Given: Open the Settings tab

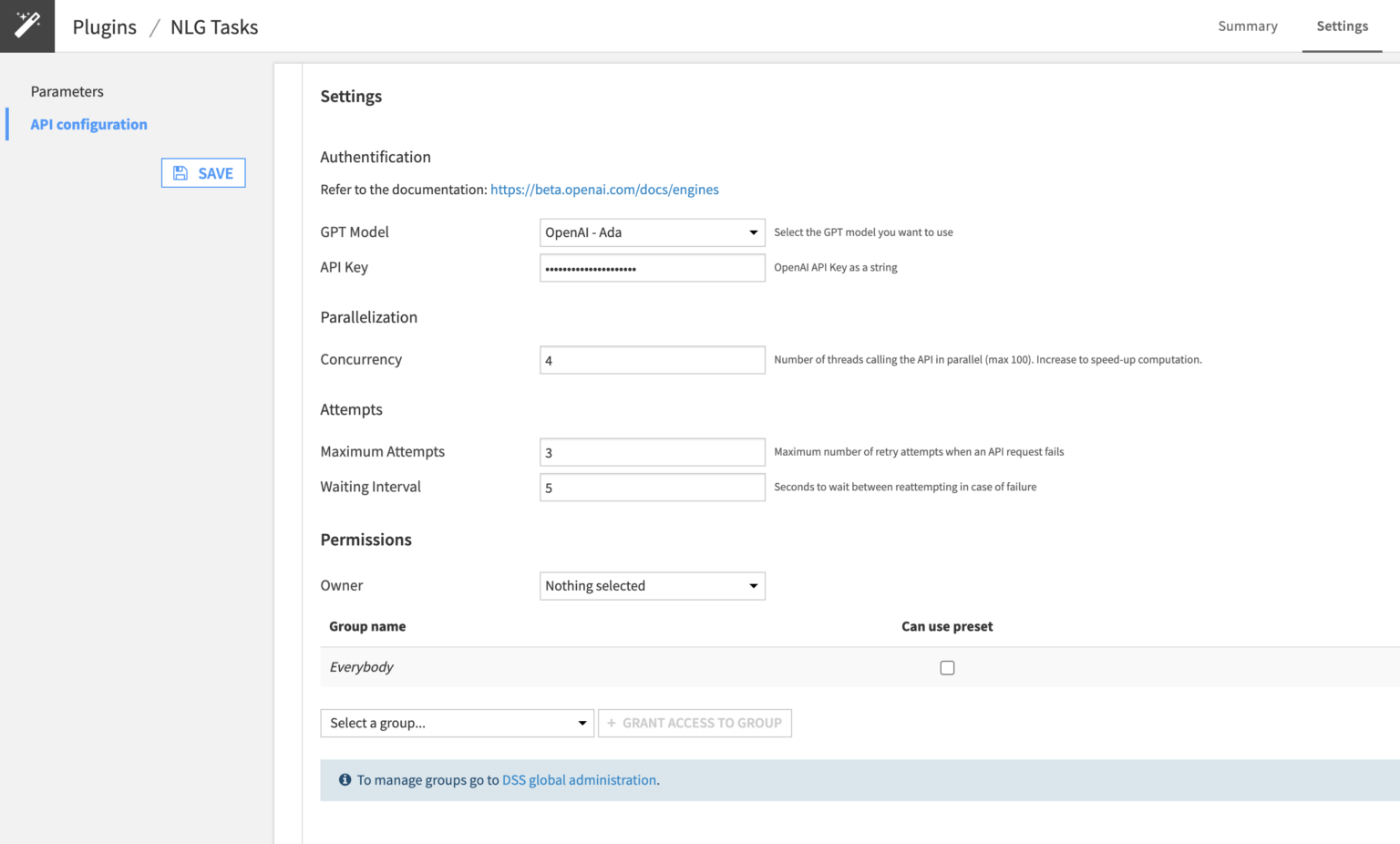Looking at the screenshot, I should coord(1342,26).
